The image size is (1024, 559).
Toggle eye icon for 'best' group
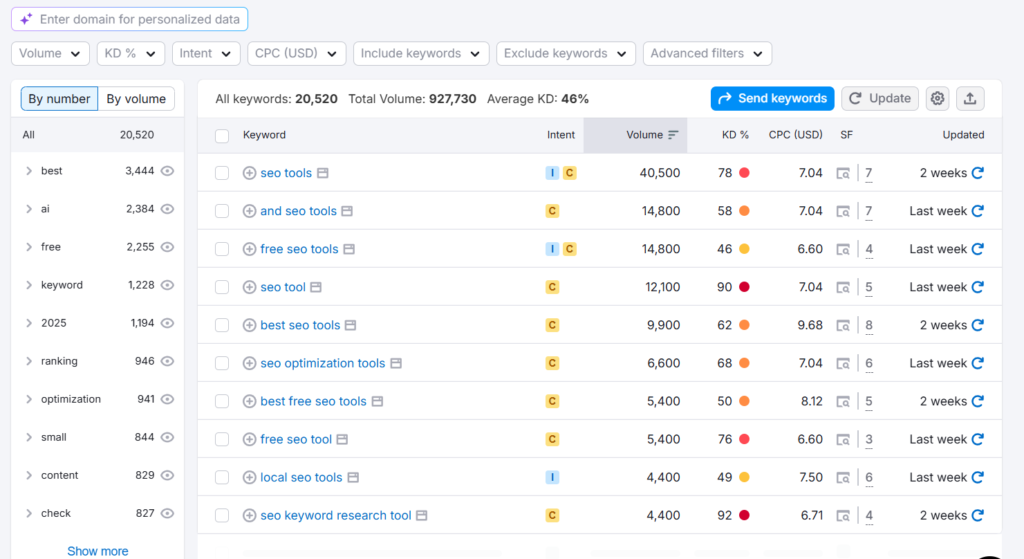[168, 171]
